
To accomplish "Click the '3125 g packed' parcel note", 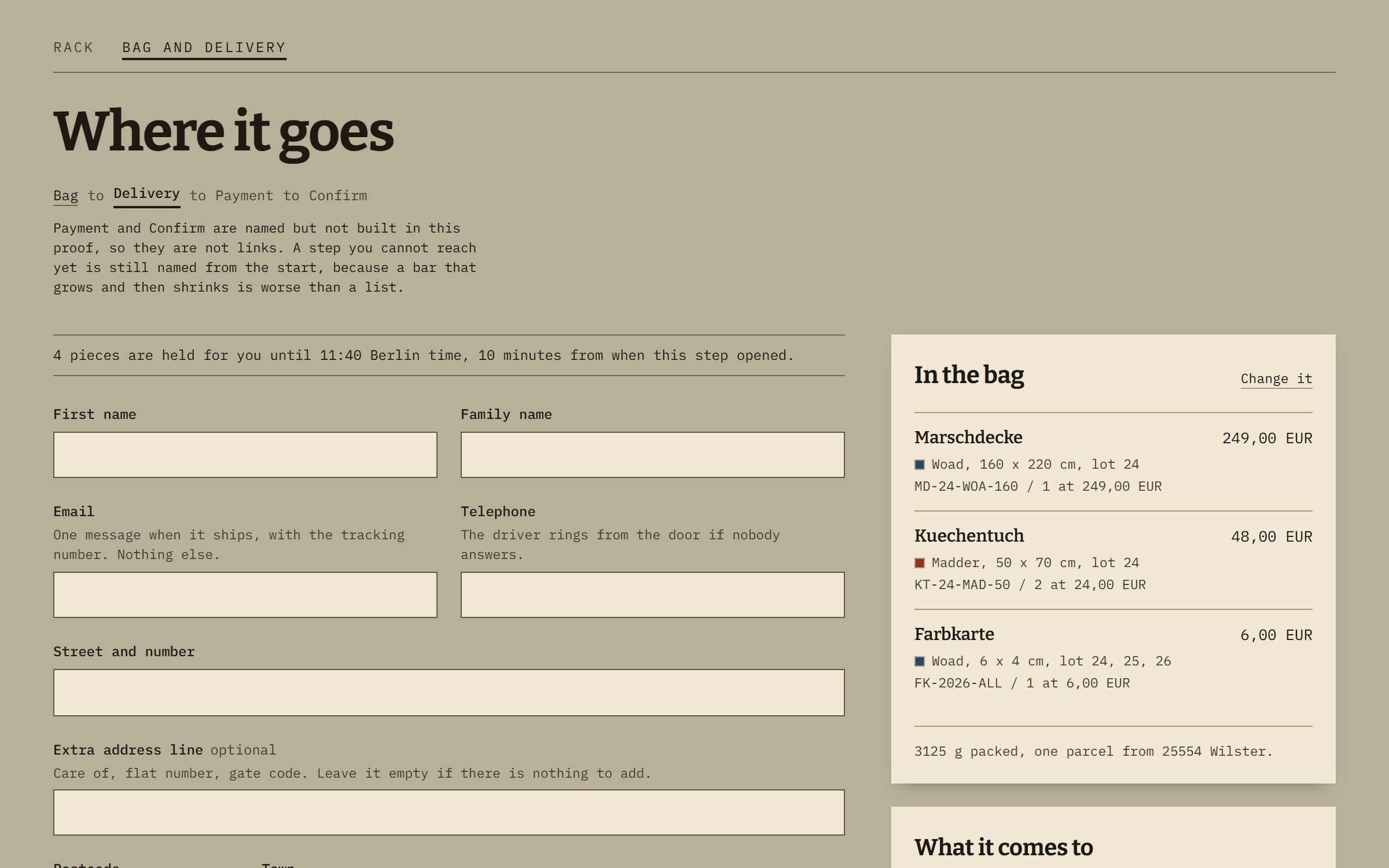I will pos(1093,751).
